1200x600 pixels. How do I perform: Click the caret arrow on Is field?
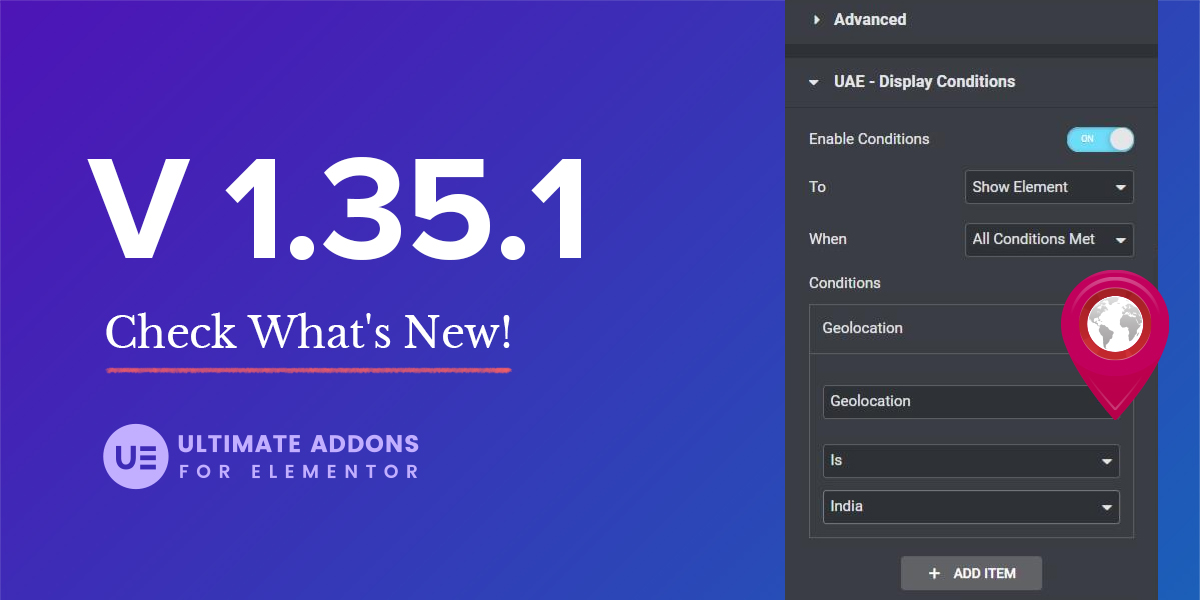(1106, 462)
